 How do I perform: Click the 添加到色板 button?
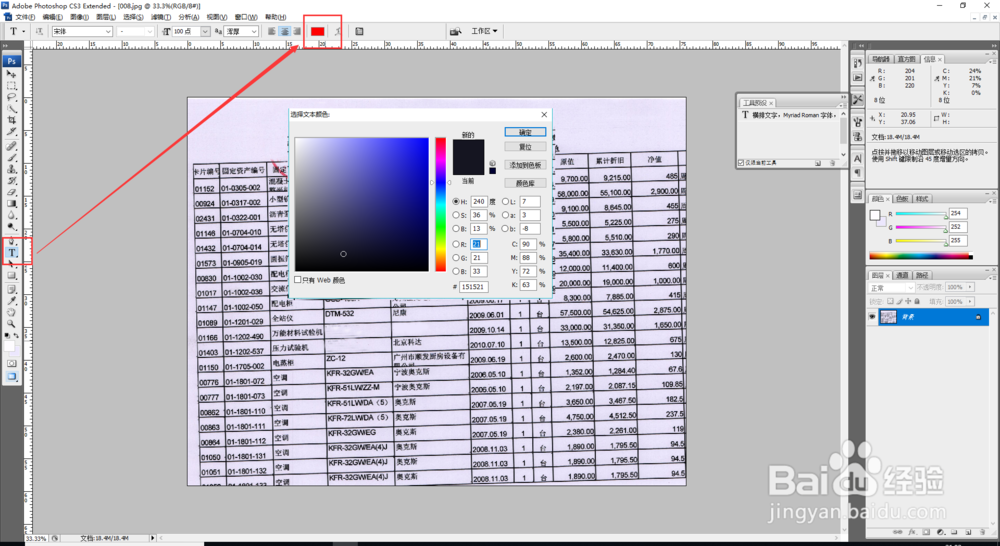coord(525,165)
